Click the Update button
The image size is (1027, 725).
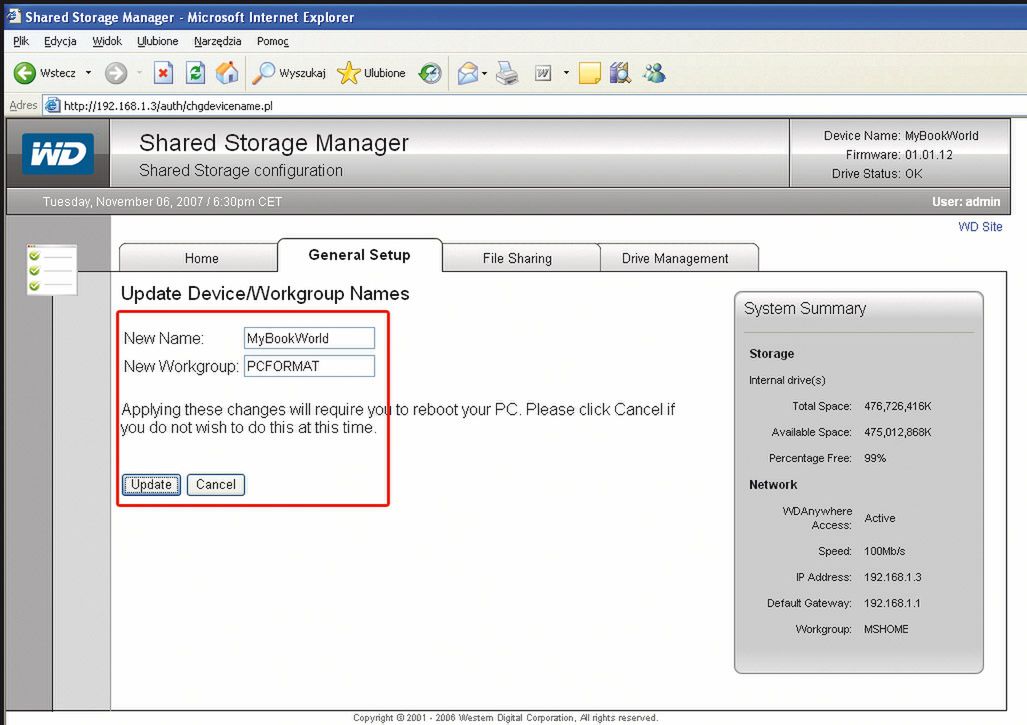pyautogui.click(x=151, y=485)
